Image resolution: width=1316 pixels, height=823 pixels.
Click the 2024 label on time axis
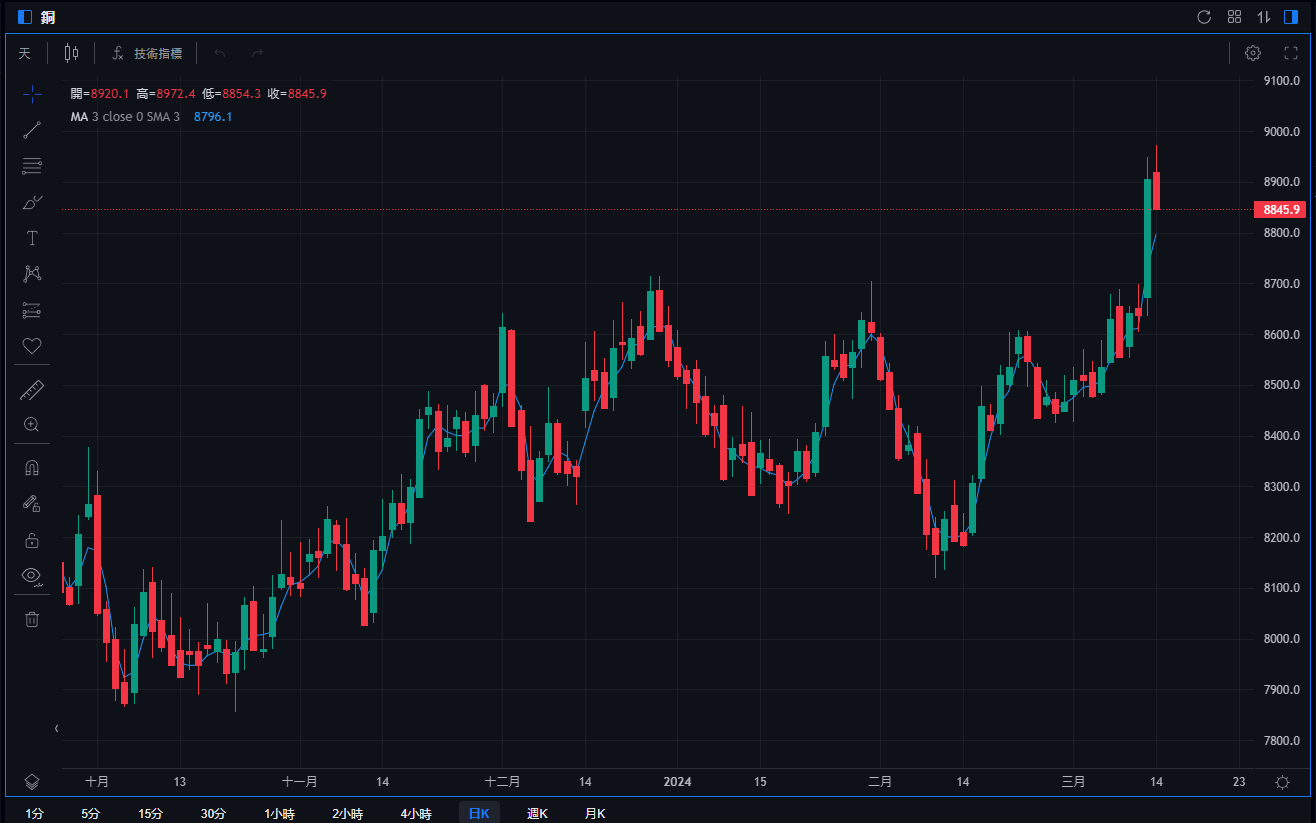tap(677, 782)
